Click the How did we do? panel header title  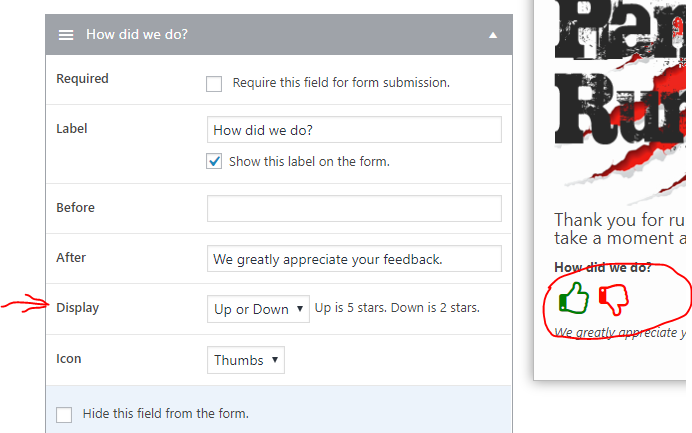pyautogui.click(x=137, y=34)
